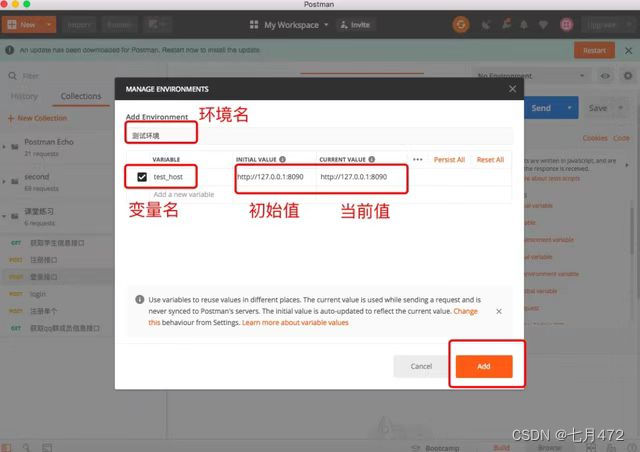This screenshot has height=452, width=640.
Task: Click current value http://127.0.0.1:8090 cell
Action: coord(353,177)
